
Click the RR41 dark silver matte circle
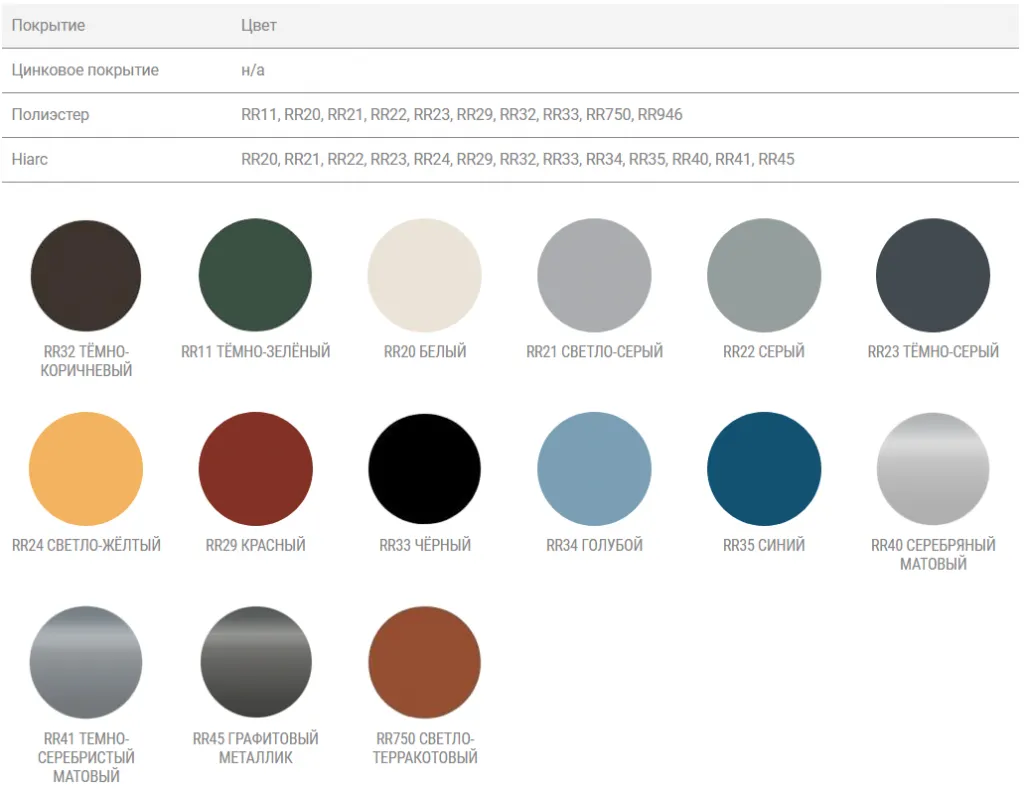coord(86,662)
